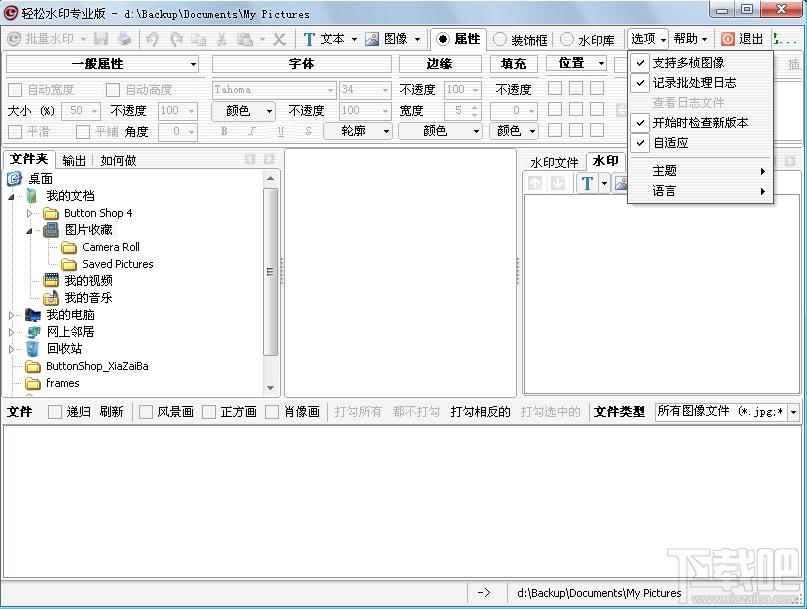Click the Underline U font icon
Viewport: 807px width, 609px height.
(280, 131)
